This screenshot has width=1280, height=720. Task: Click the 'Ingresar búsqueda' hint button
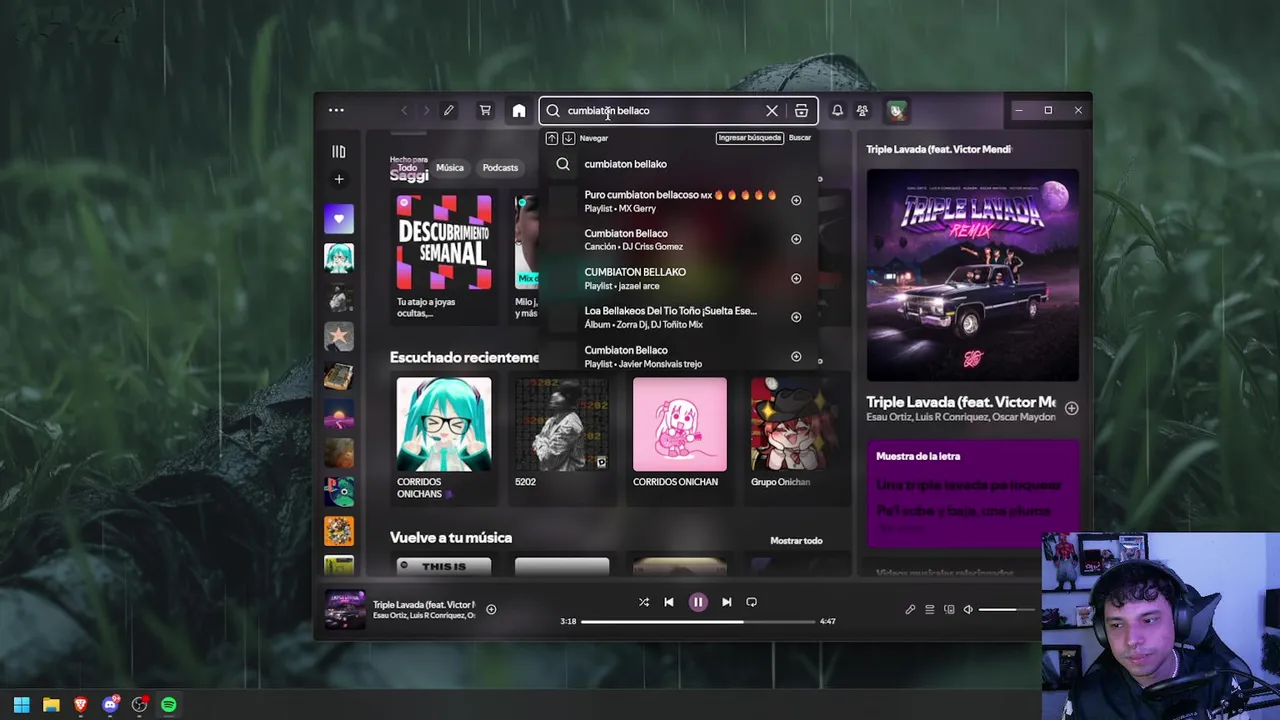click(x=749, y=138)
